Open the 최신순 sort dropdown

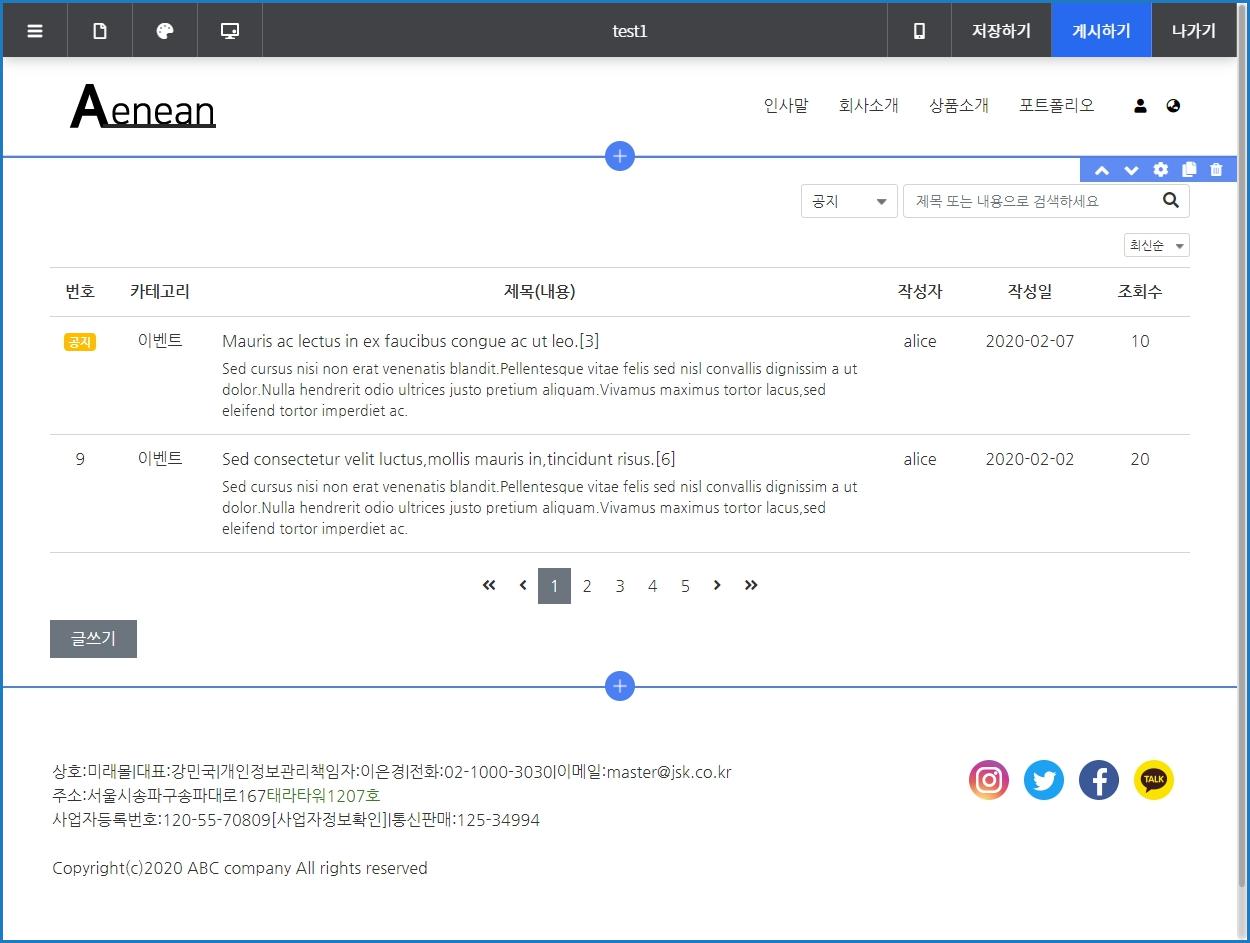(x=1156, y=246)
